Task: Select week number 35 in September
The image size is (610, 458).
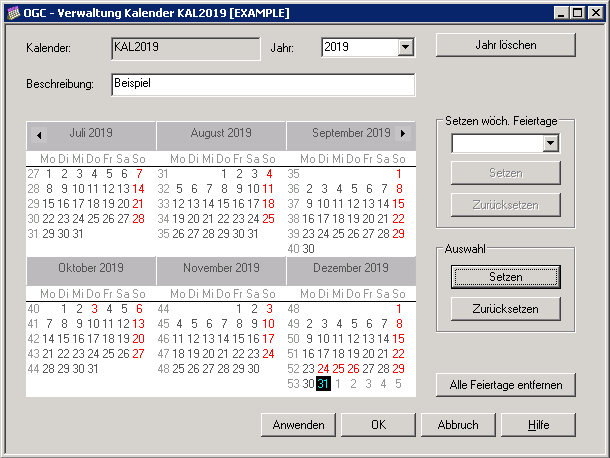Action: pyautogui.click(x=293, y=174)
